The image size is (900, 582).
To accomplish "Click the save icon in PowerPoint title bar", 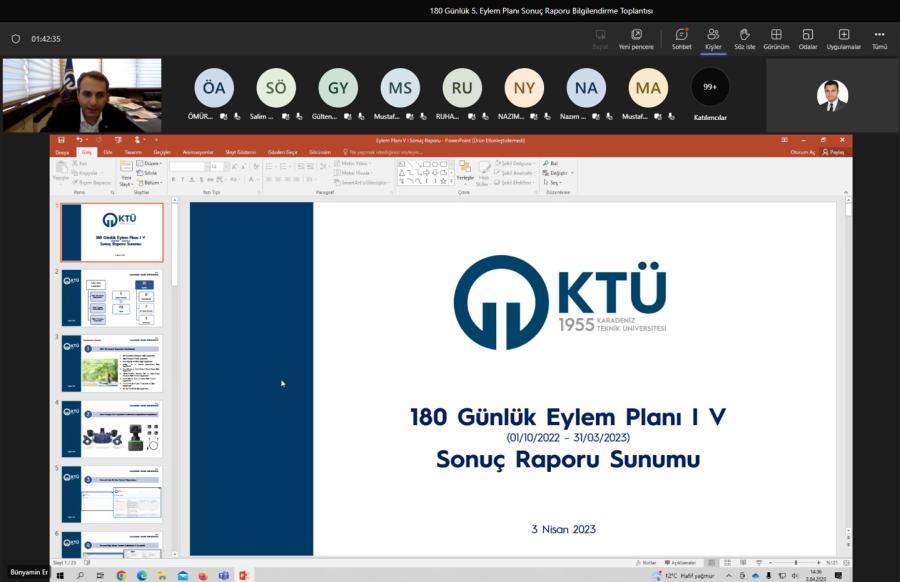I will pos(62,141).
